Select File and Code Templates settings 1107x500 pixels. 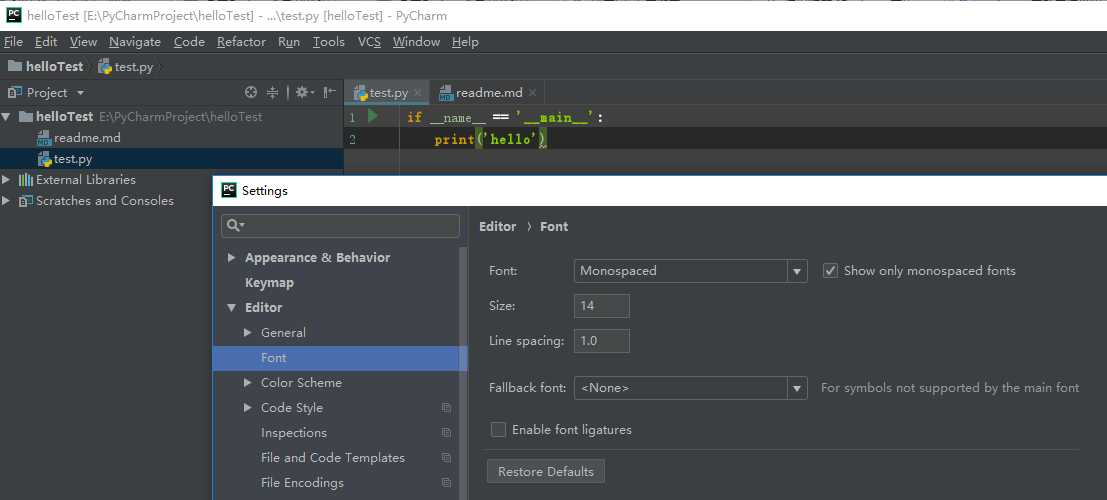[333, 458]
